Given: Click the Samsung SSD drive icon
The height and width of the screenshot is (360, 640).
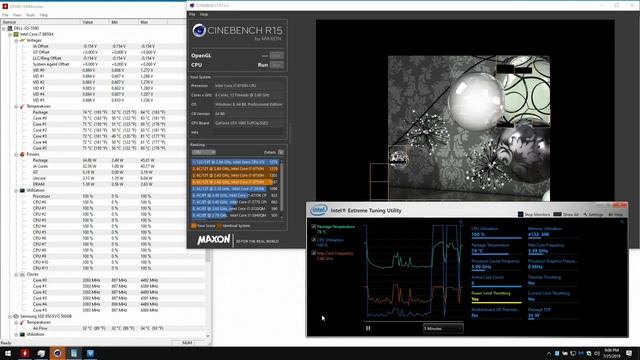Looking at the screenshot, I should 16,317.
